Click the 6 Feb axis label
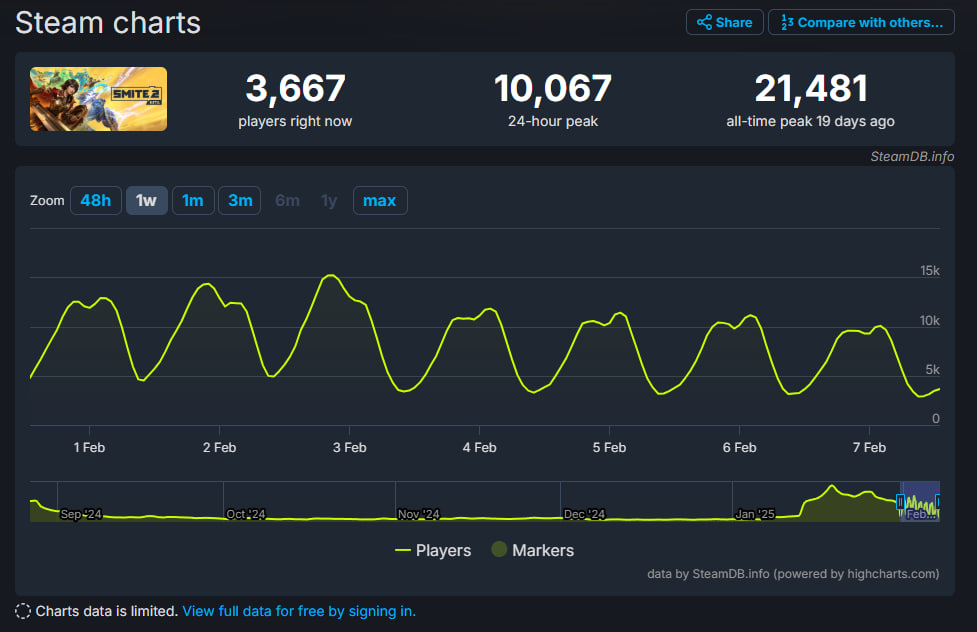The image size is (977, 632). [x=740, y=448]
